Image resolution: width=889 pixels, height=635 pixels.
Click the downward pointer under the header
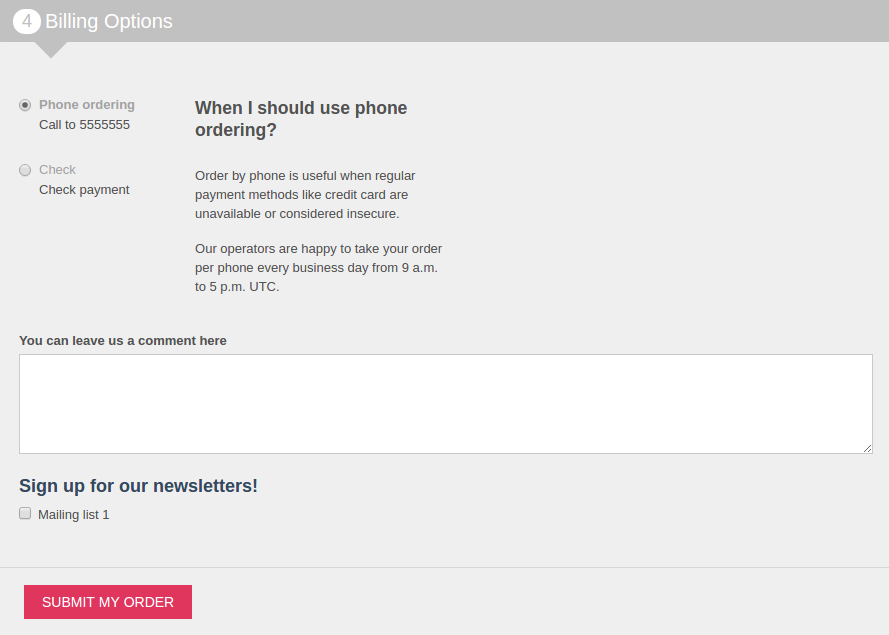(50, 50)
